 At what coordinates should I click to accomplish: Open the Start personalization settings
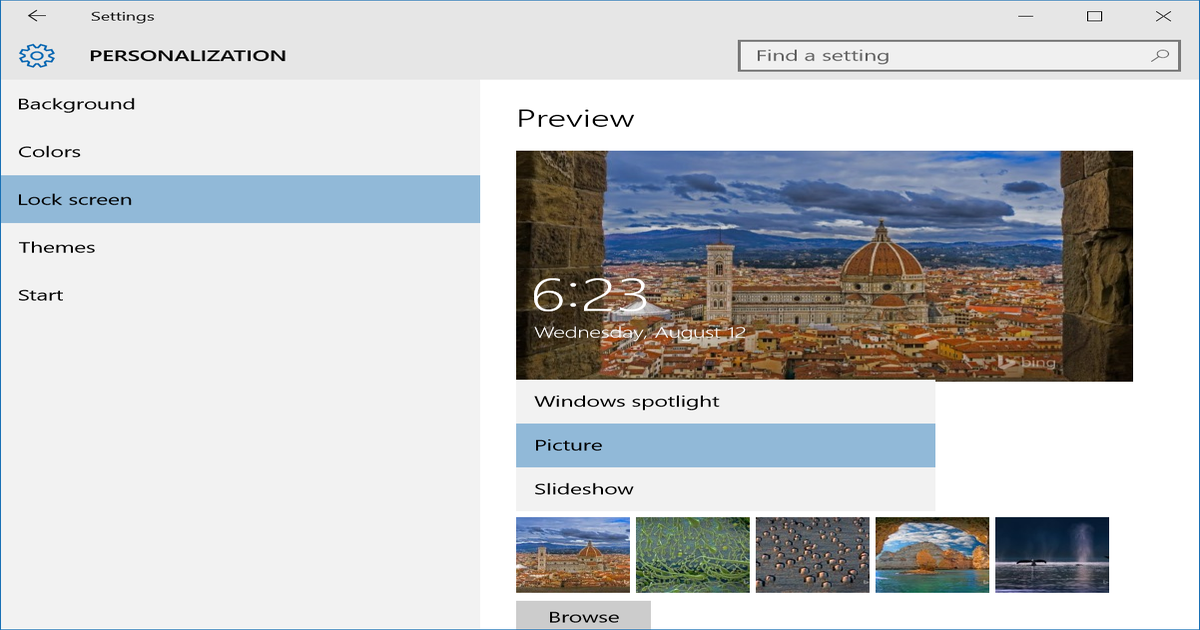pos(41,295)
